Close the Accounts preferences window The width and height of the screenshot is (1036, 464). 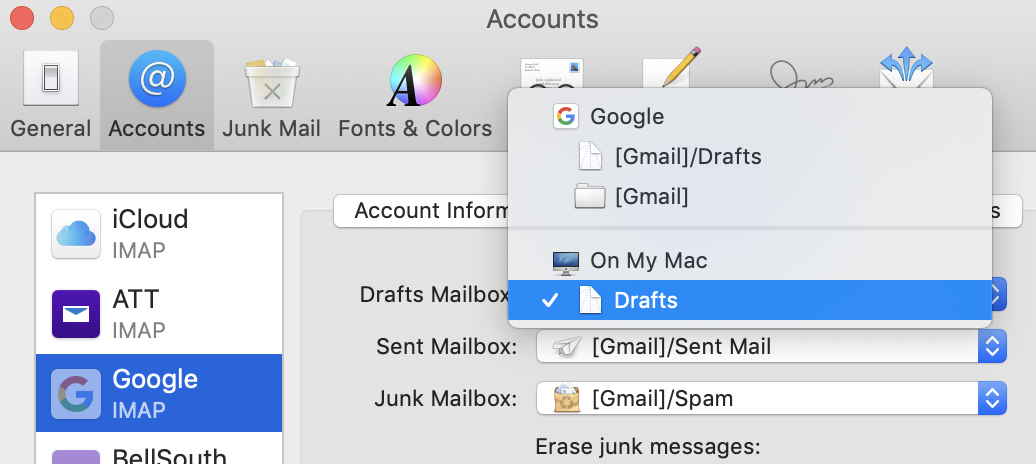click(22, 18)
